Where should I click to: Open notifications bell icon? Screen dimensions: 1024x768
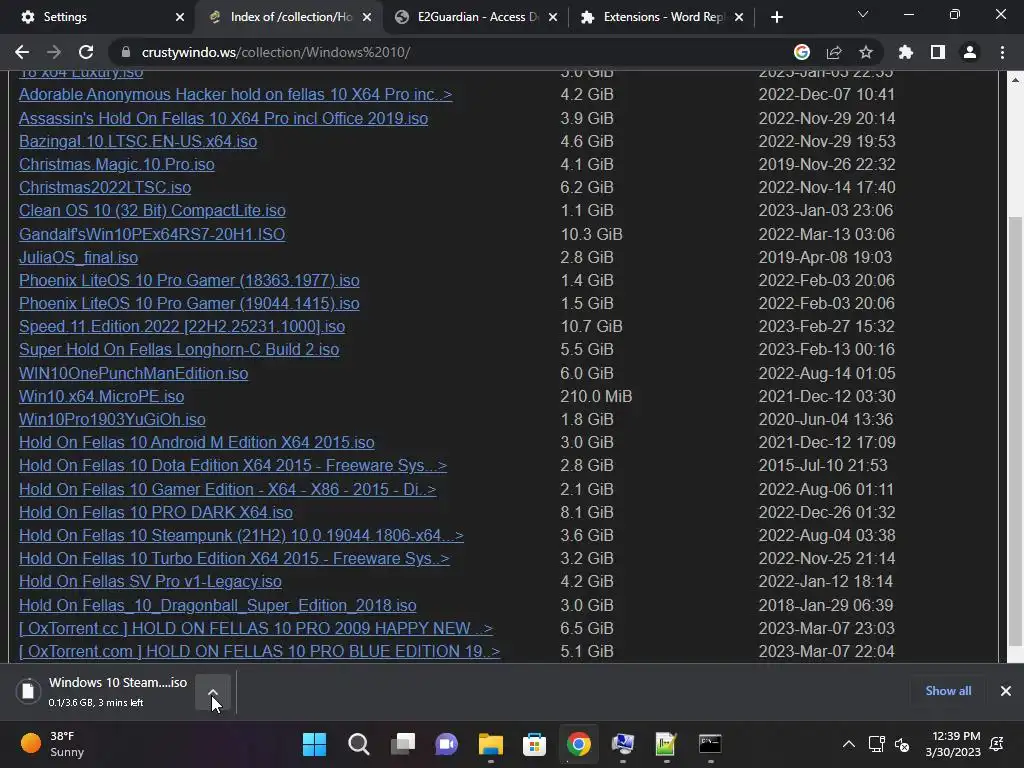[997, 744]
